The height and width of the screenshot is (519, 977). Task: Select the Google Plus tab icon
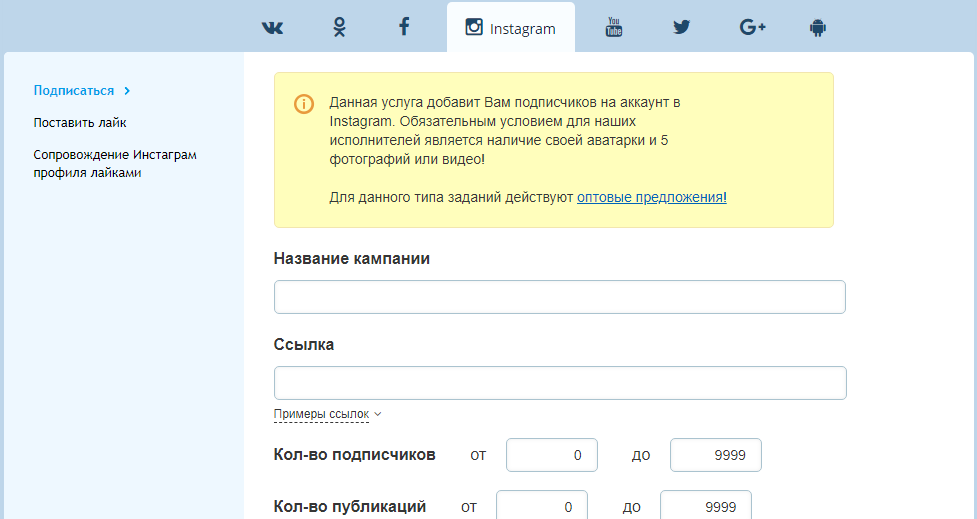click(x=752, y=28)
